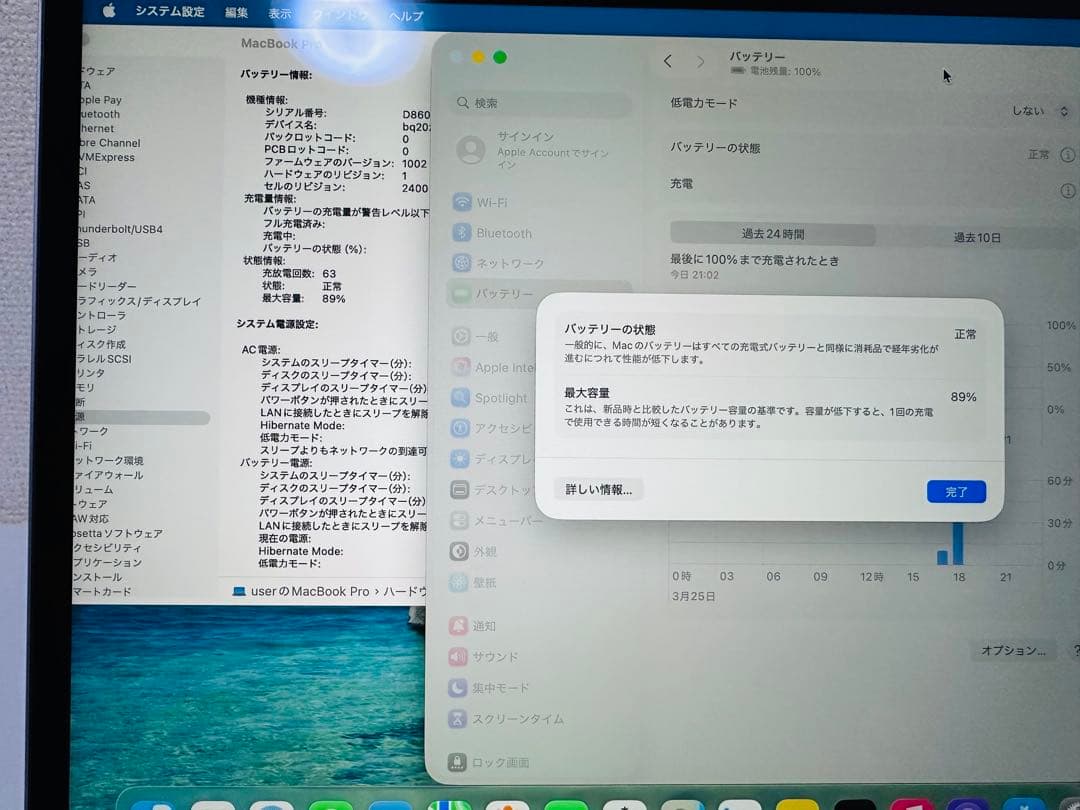Image resolution: width=1080 pixels, height=810 pixels.
Task: Open Spotlight settings in sidebar
Action: click(492, 397)
